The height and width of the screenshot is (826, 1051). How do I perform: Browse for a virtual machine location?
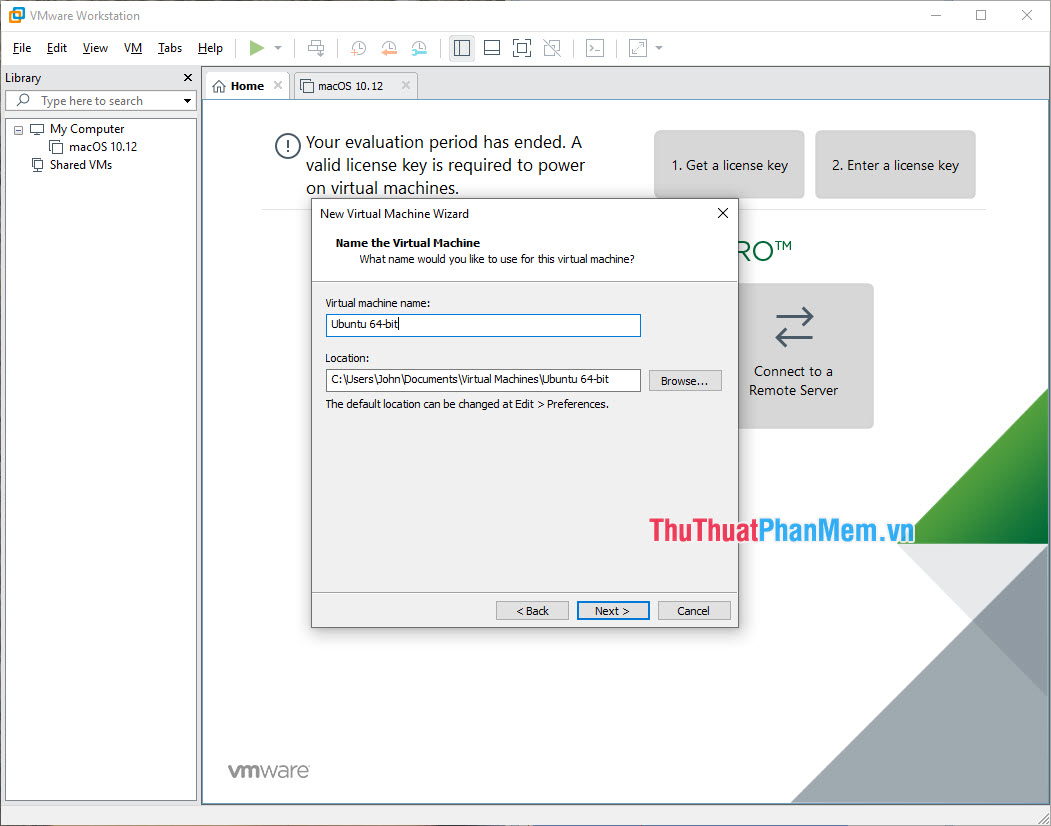(x=685, y=380)
